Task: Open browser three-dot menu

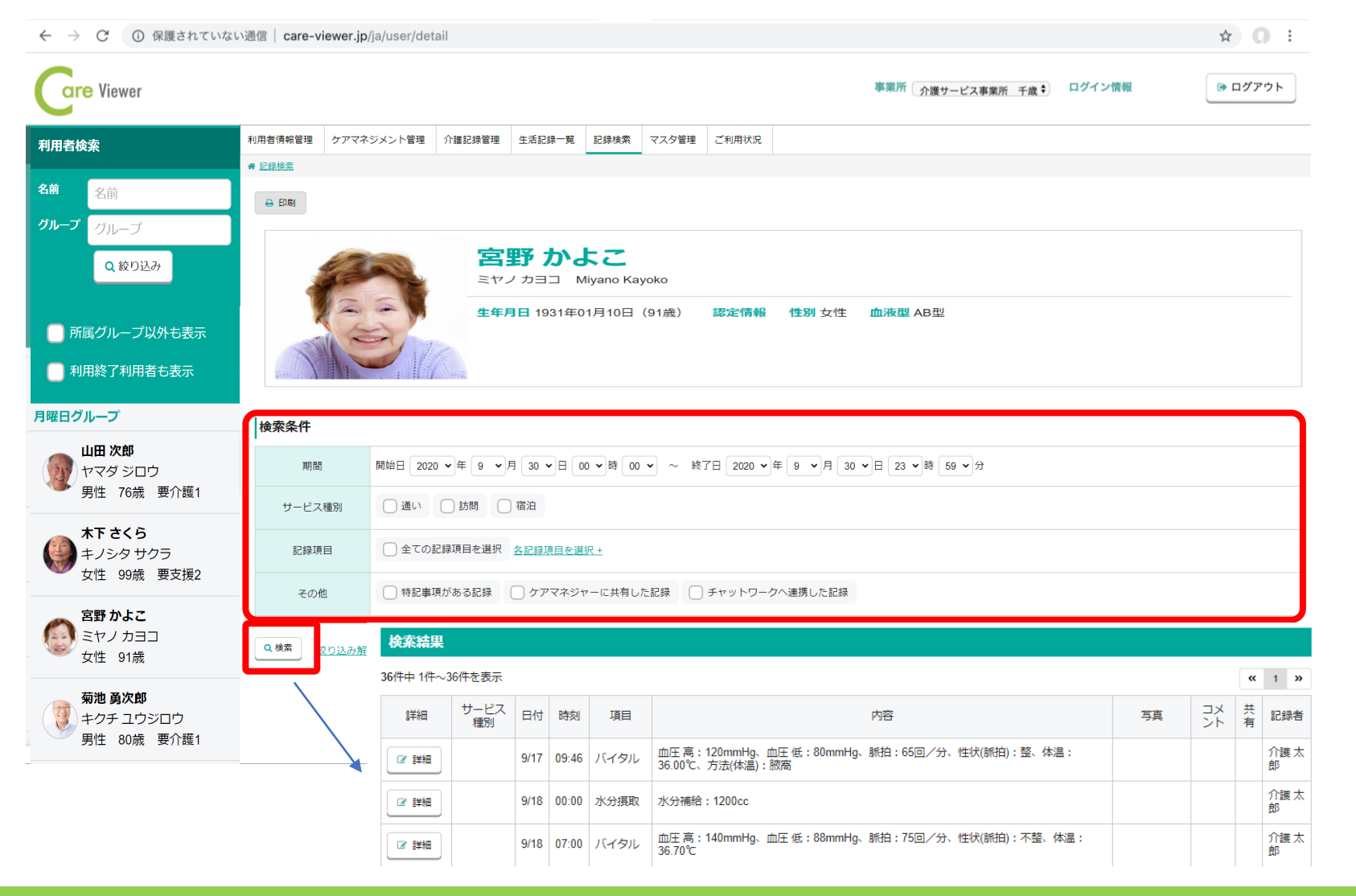Action: (x=1289, y=35)
